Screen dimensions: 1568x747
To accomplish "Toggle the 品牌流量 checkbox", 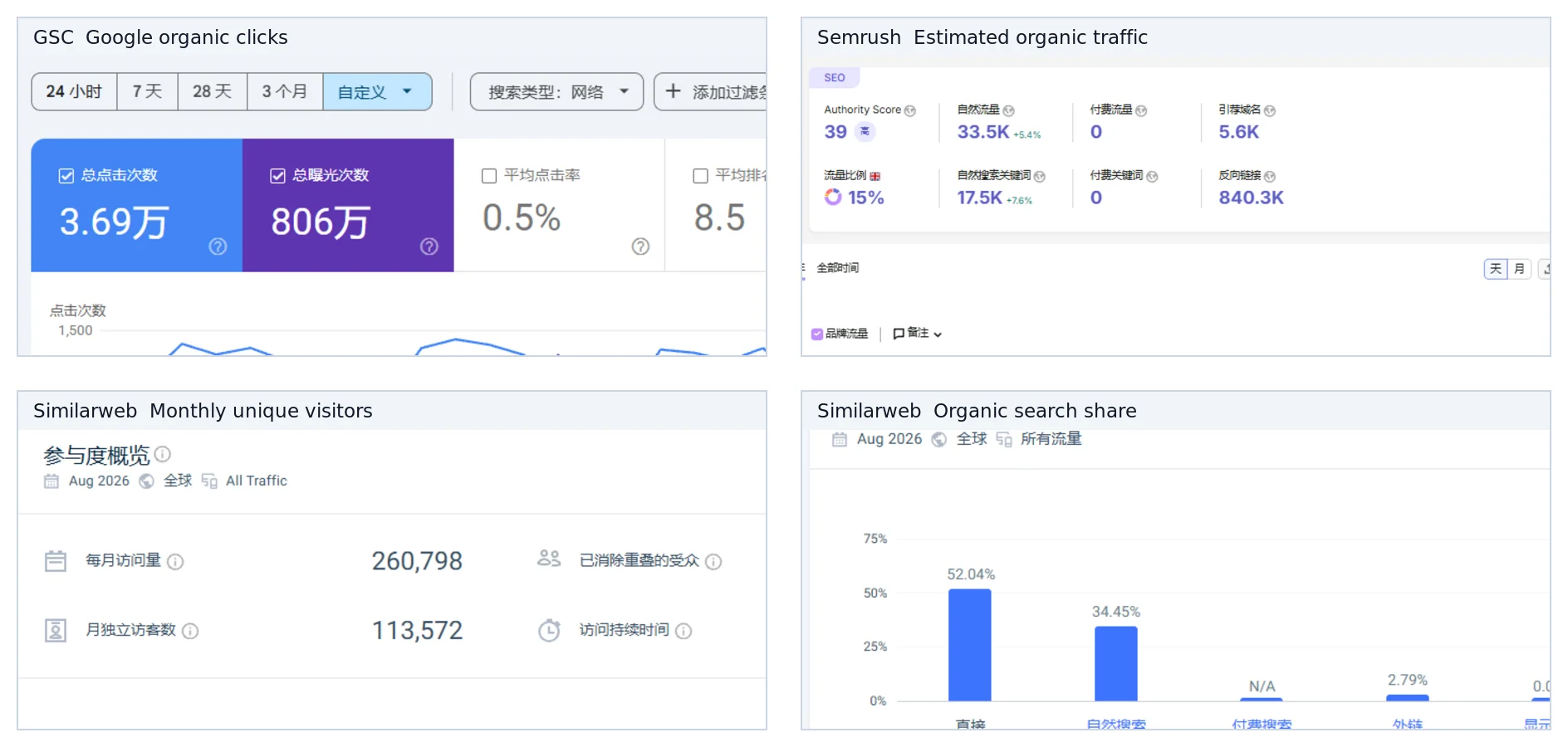I will (817, 334).
